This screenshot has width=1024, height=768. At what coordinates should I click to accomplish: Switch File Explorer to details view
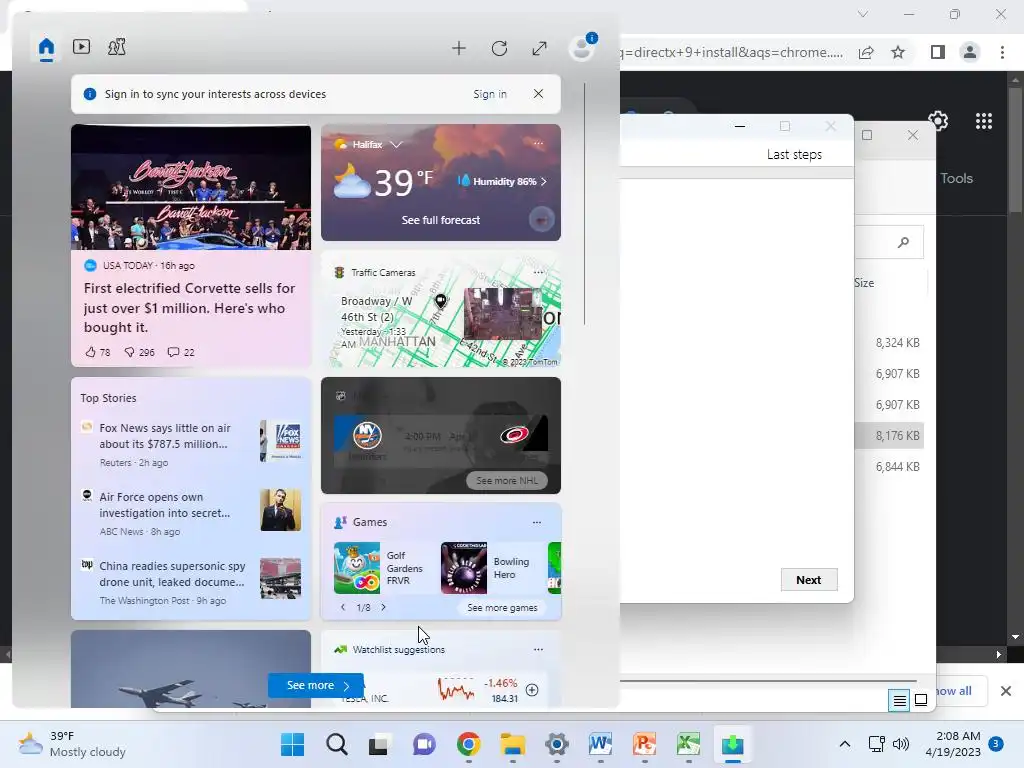click(x=899, y=701)
